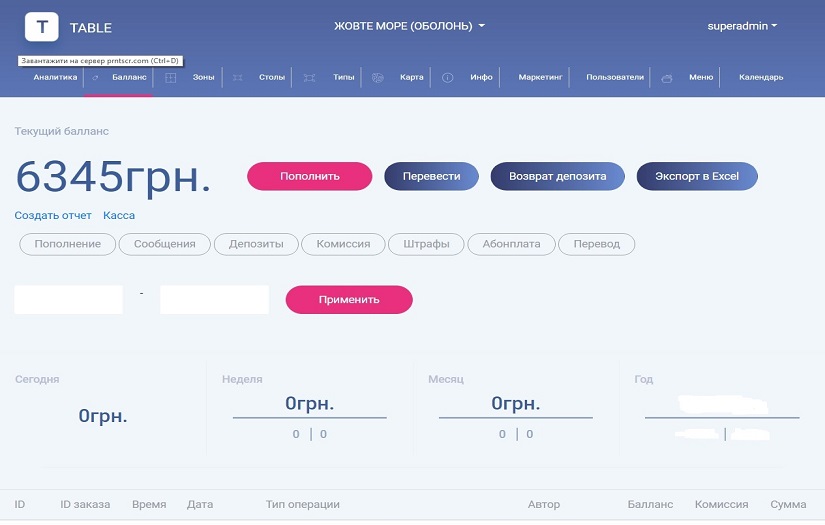Click the TABLE brand name

click(91, 28)
